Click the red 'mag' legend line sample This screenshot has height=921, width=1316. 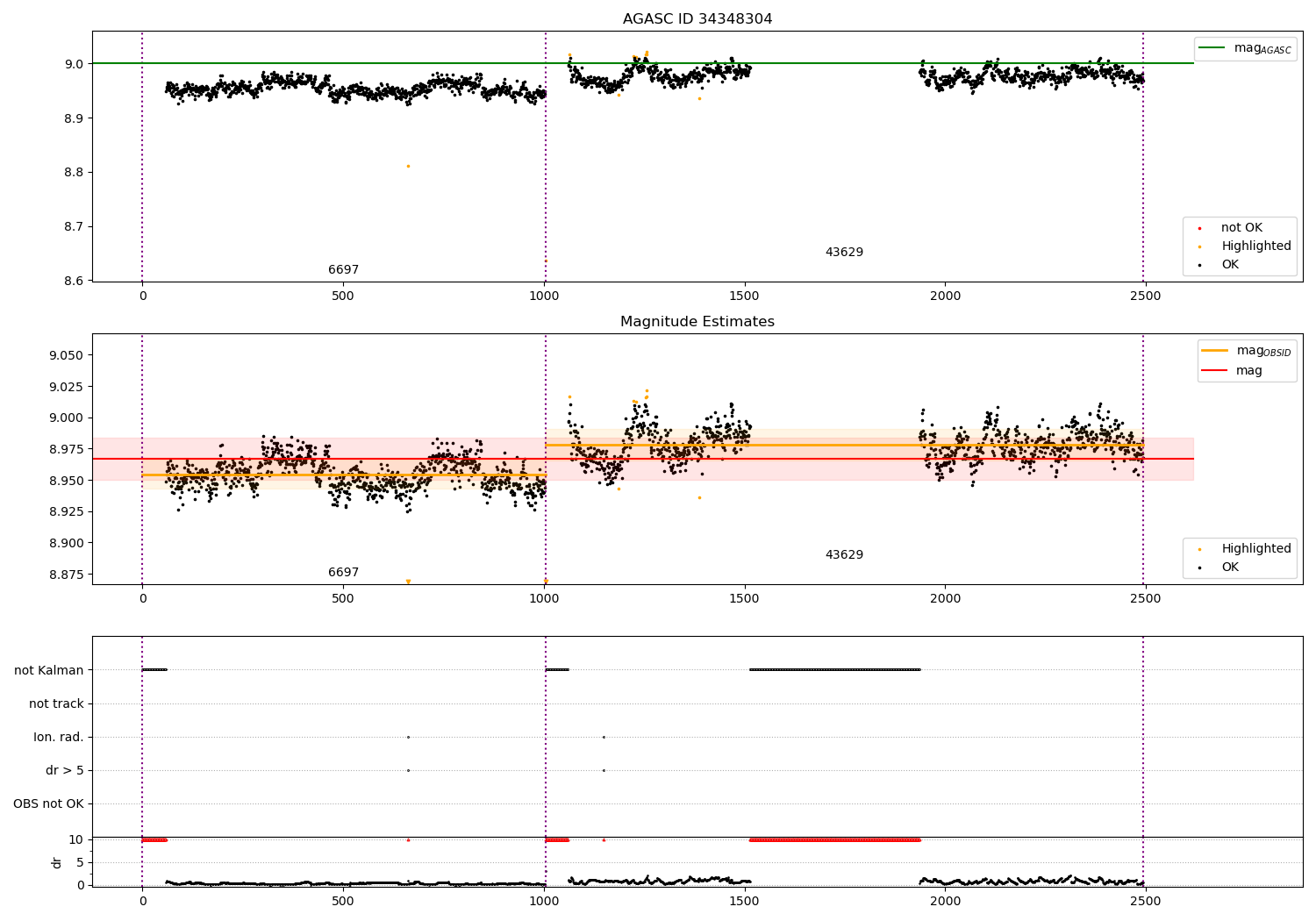pos(1214,370)
